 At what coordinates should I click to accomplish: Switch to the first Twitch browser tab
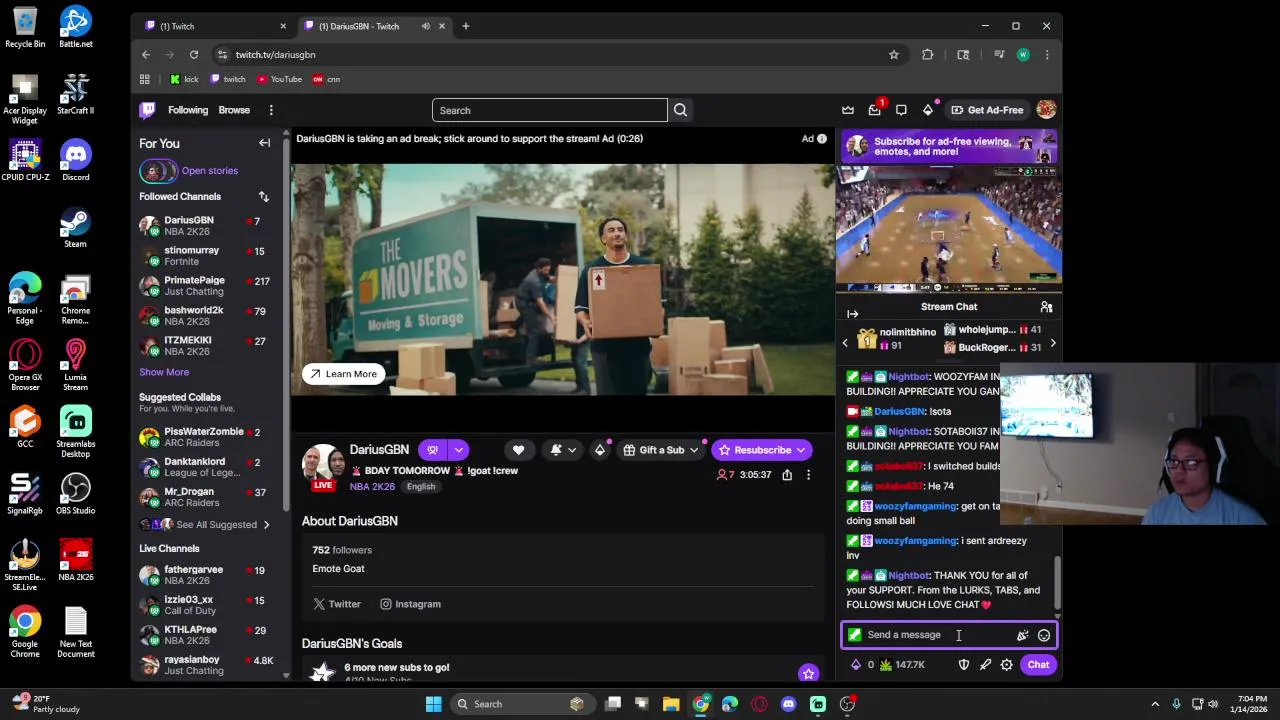[x=215, y=26]
